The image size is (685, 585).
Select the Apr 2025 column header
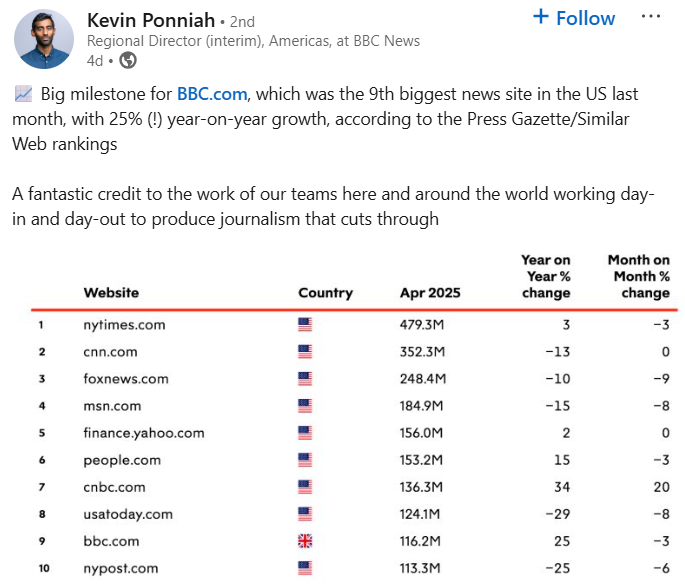pyautogui.click(x=430, y=293)
